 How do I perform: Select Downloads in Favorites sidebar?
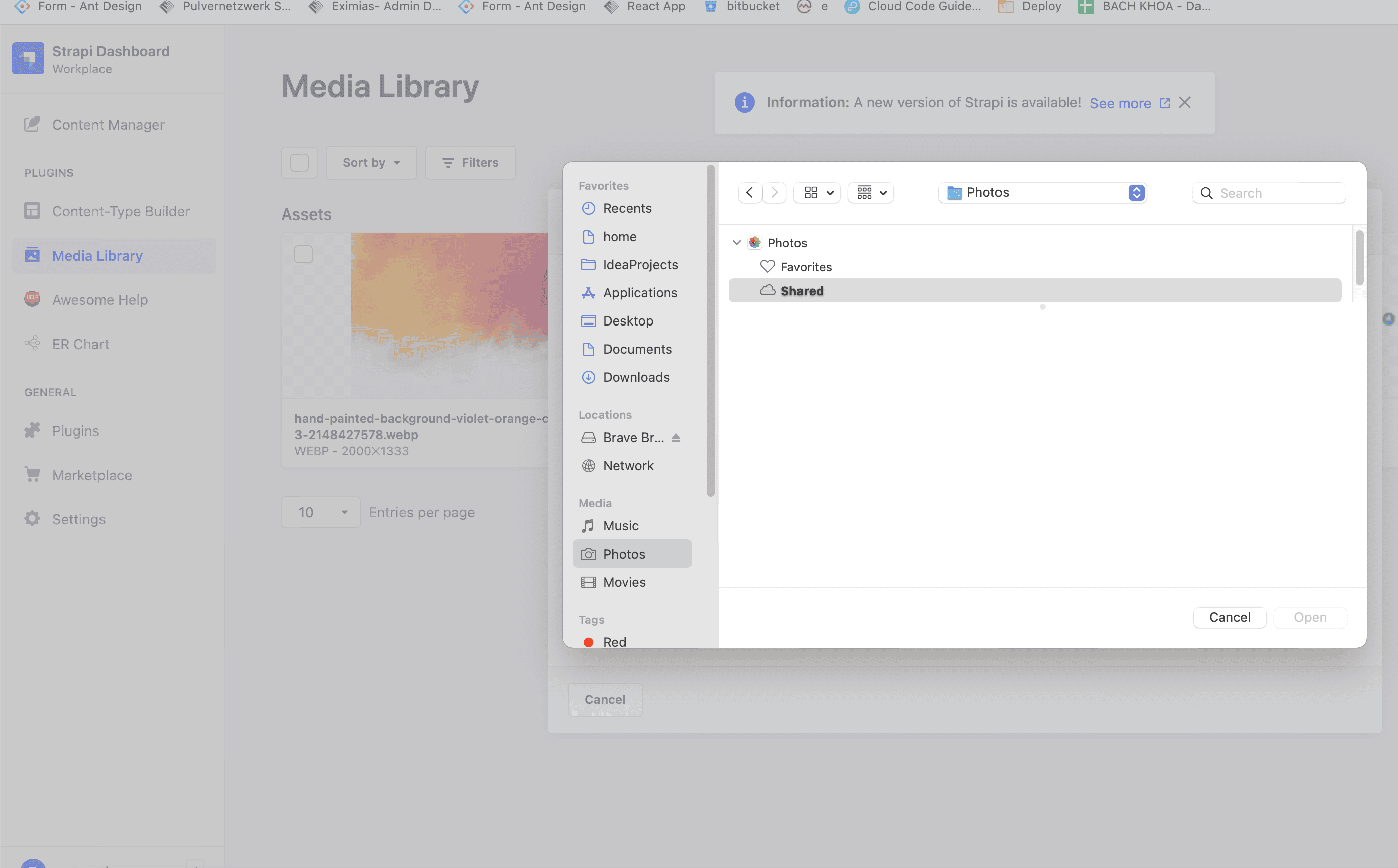click(636, 377)
